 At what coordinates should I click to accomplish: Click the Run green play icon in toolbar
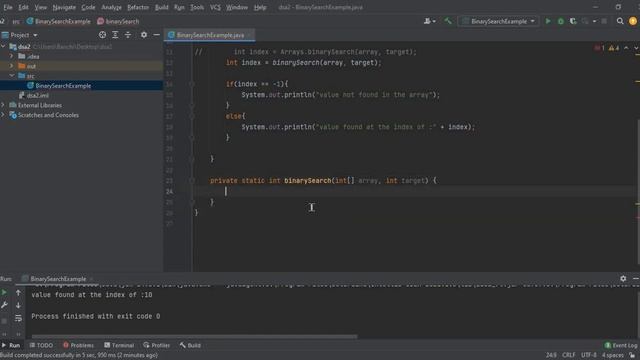tap(548, 21)
